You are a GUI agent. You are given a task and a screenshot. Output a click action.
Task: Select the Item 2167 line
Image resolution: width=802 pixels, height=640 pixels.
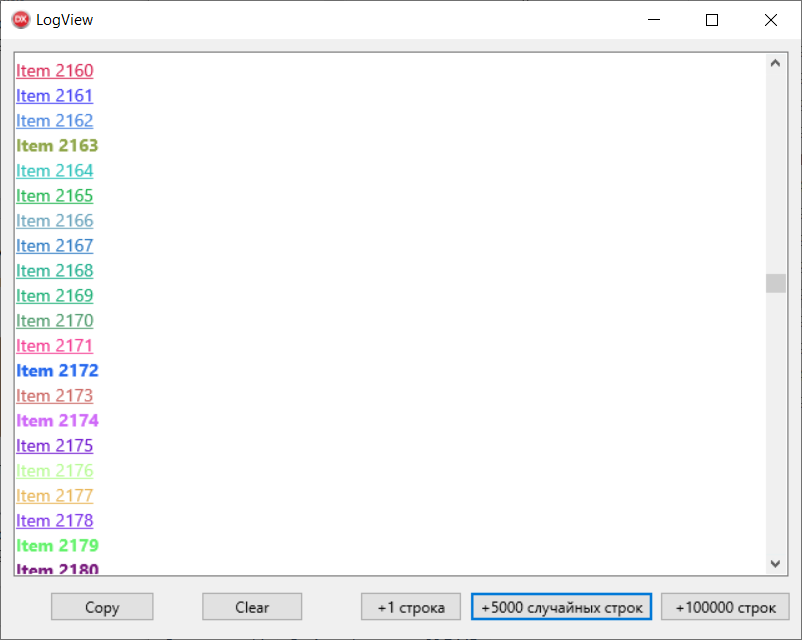(x=55, y=246)
